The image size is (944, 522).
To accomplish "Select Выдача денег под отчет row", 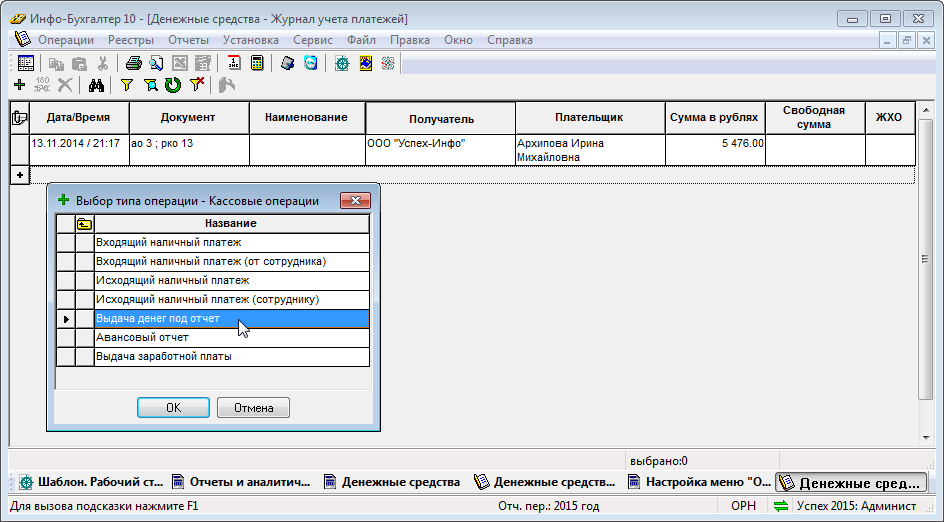I will tap(232, 318).
